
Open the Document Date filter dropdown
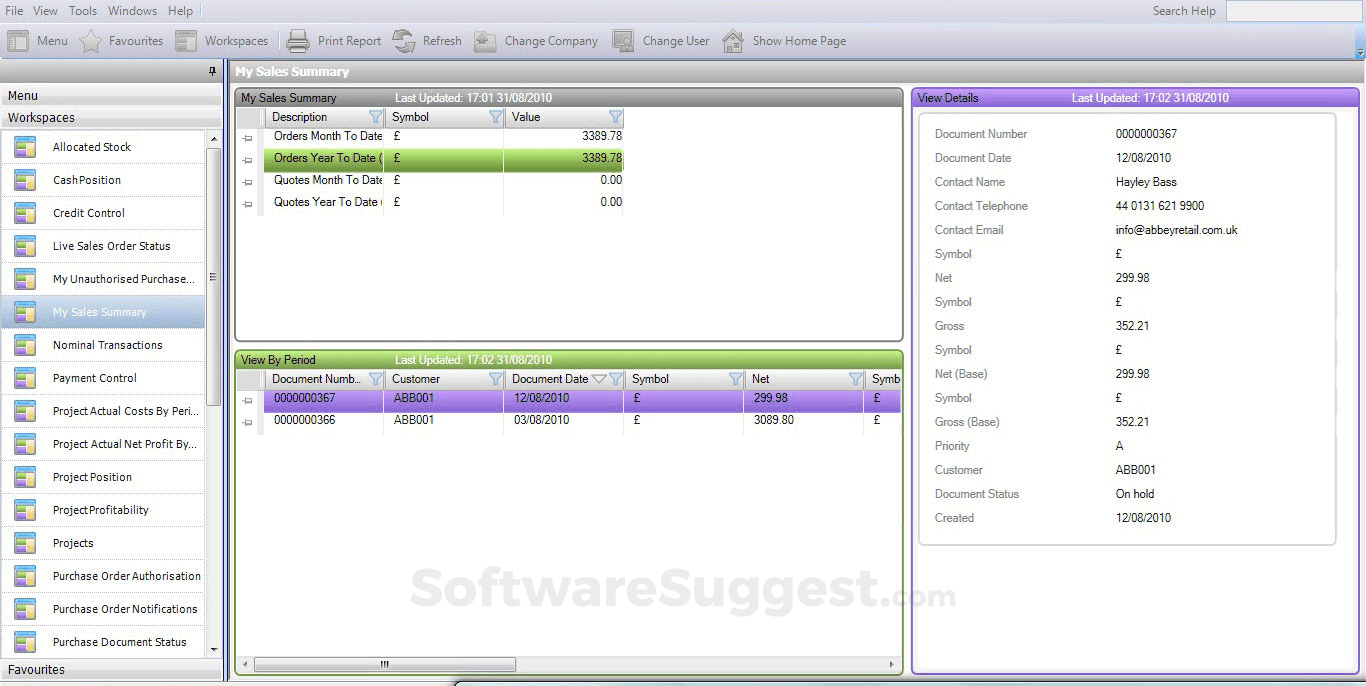coord(615,379)
